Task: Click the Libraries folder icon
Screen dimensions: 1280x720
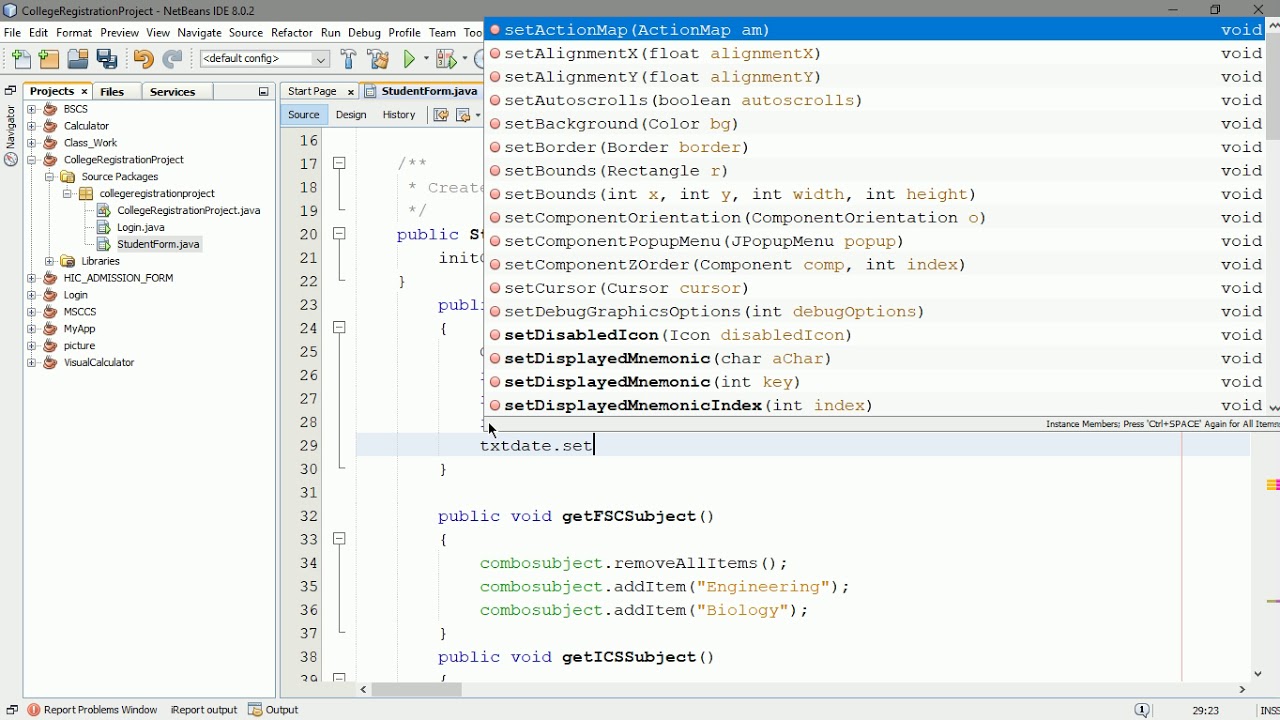Action: click(x=68, y=261)
